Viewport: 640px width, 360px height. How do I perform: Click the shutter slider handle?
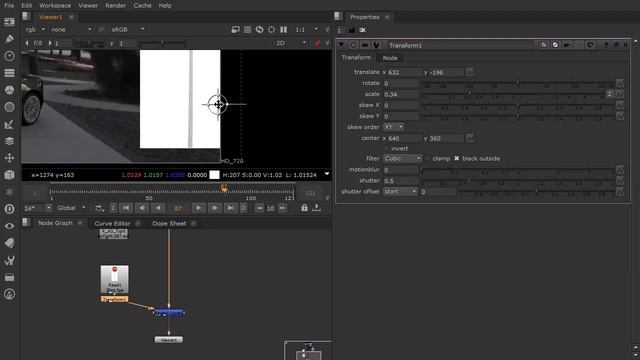[469, 180]
